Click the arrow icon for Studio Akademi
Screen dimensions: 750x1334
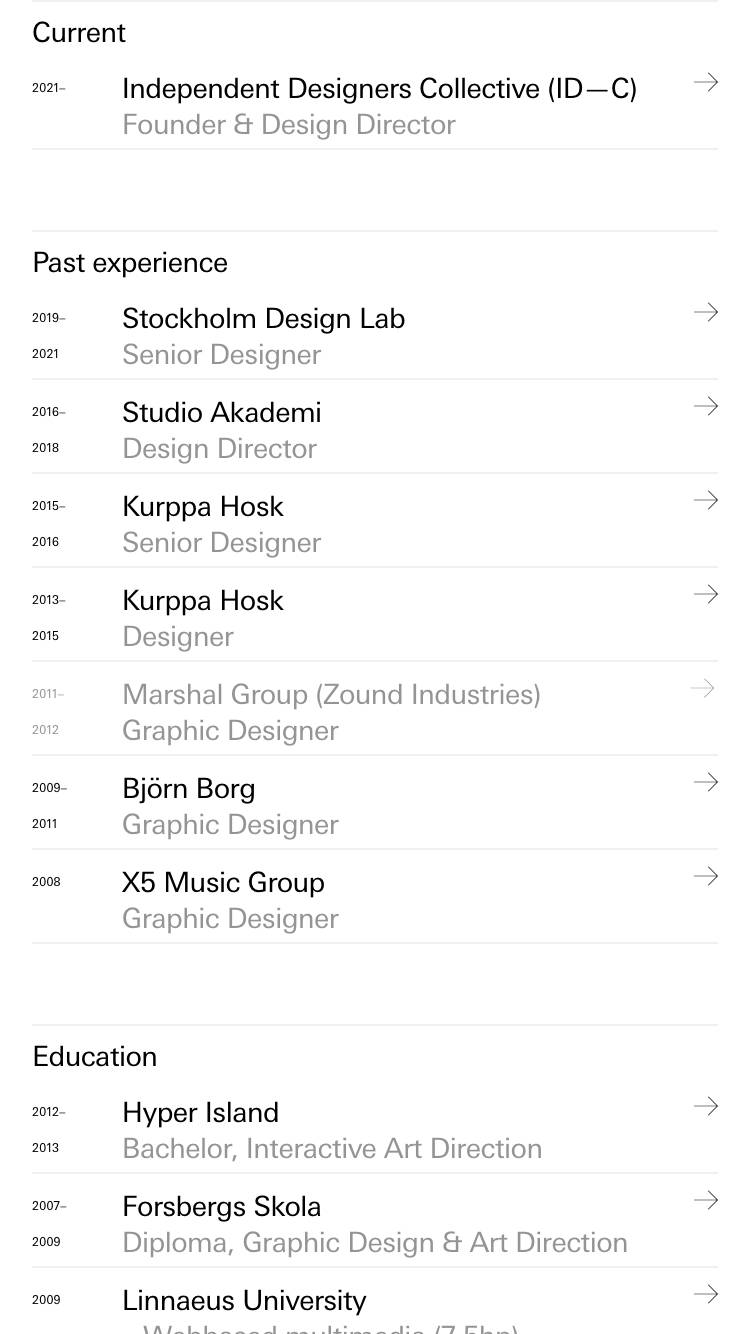(x=706, y=406)
